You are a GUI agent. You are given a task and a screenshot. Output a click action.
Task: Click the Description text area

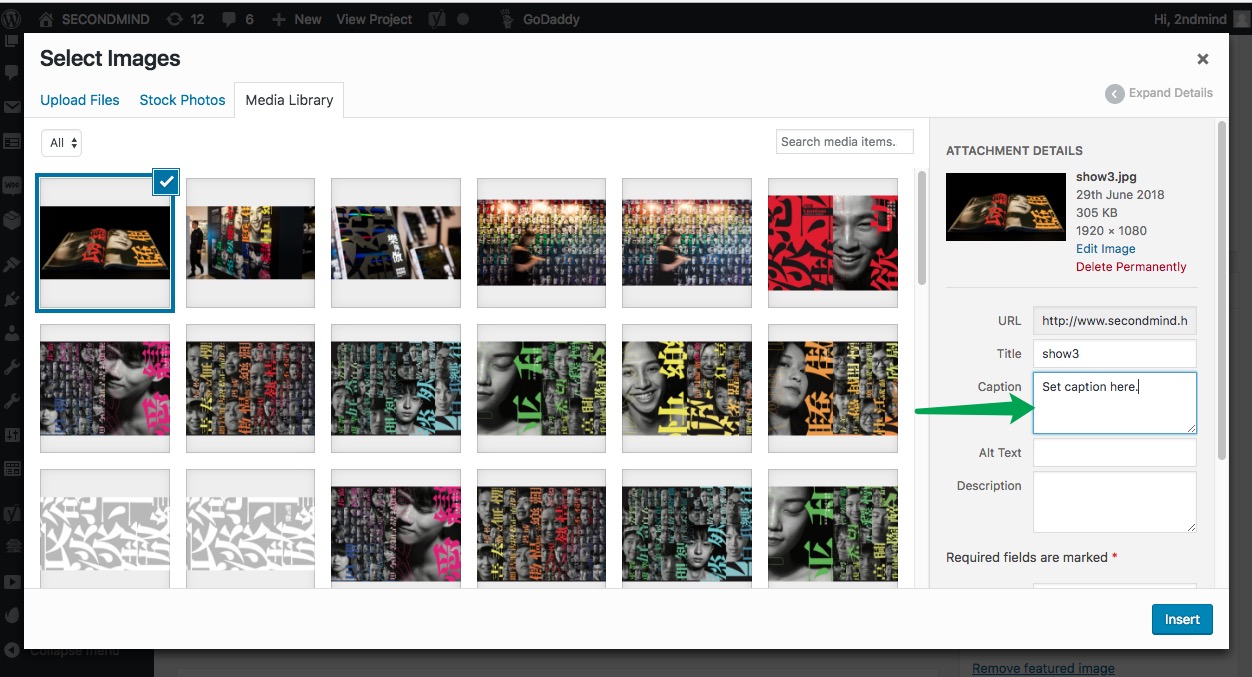click(1114, 502)
